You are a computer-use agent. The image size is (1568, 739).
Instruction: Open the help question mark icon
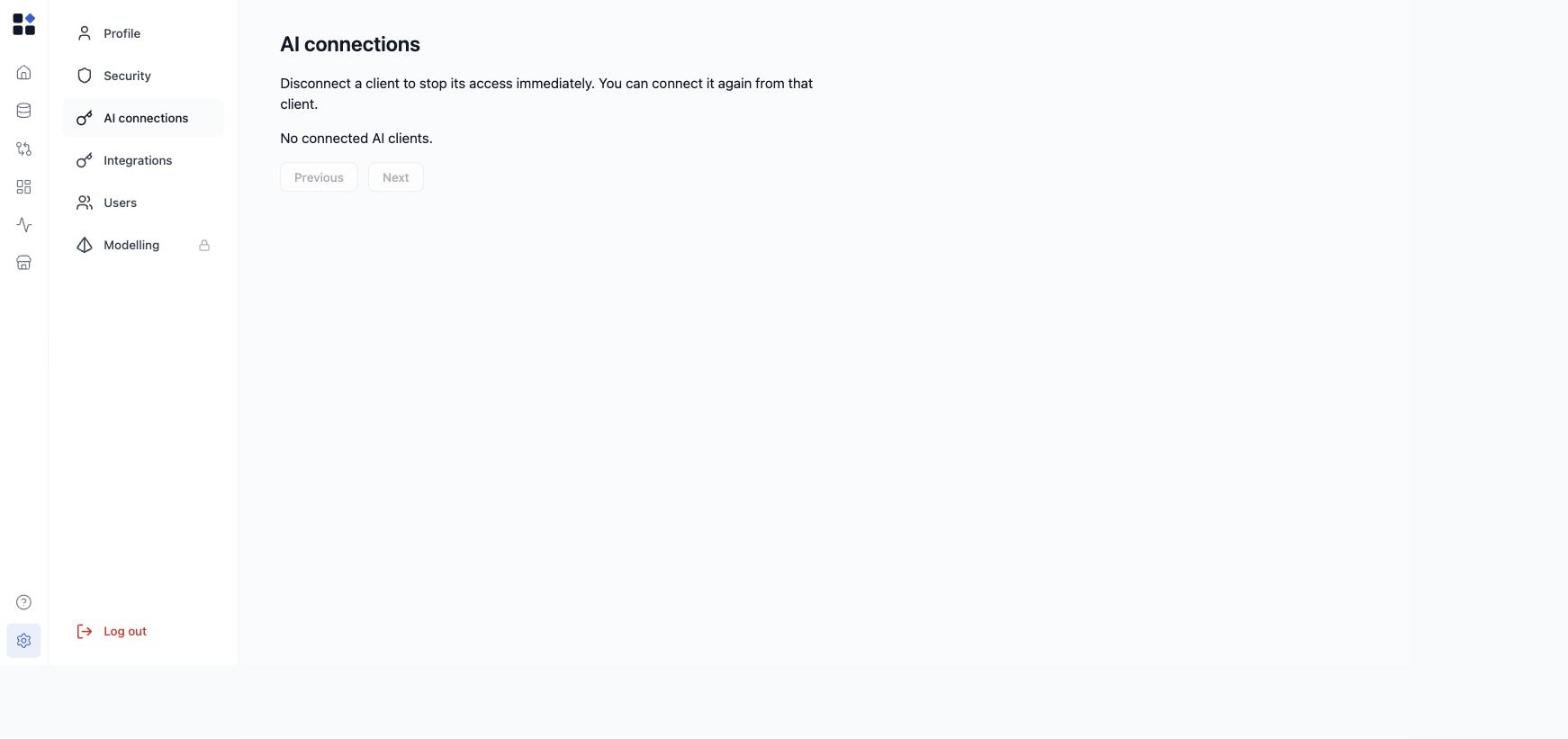click(24, 602)
